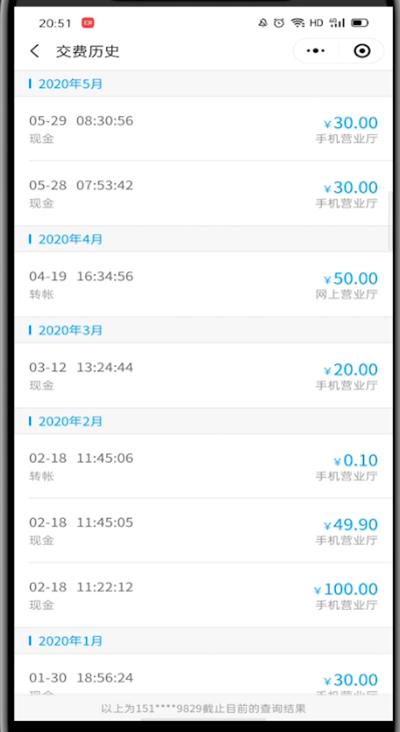The image size is (400, 732).
Task: Select the 2020年1月 section header
Action: click(x=204, y=640)
